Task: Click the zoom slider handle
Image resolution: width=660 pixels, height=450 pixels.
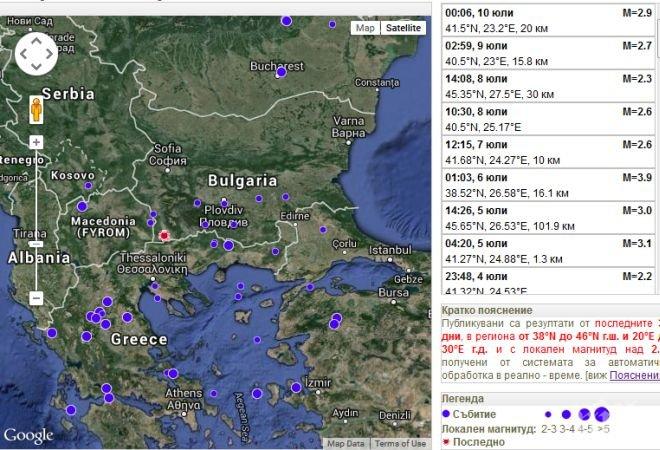Action: 36,243
